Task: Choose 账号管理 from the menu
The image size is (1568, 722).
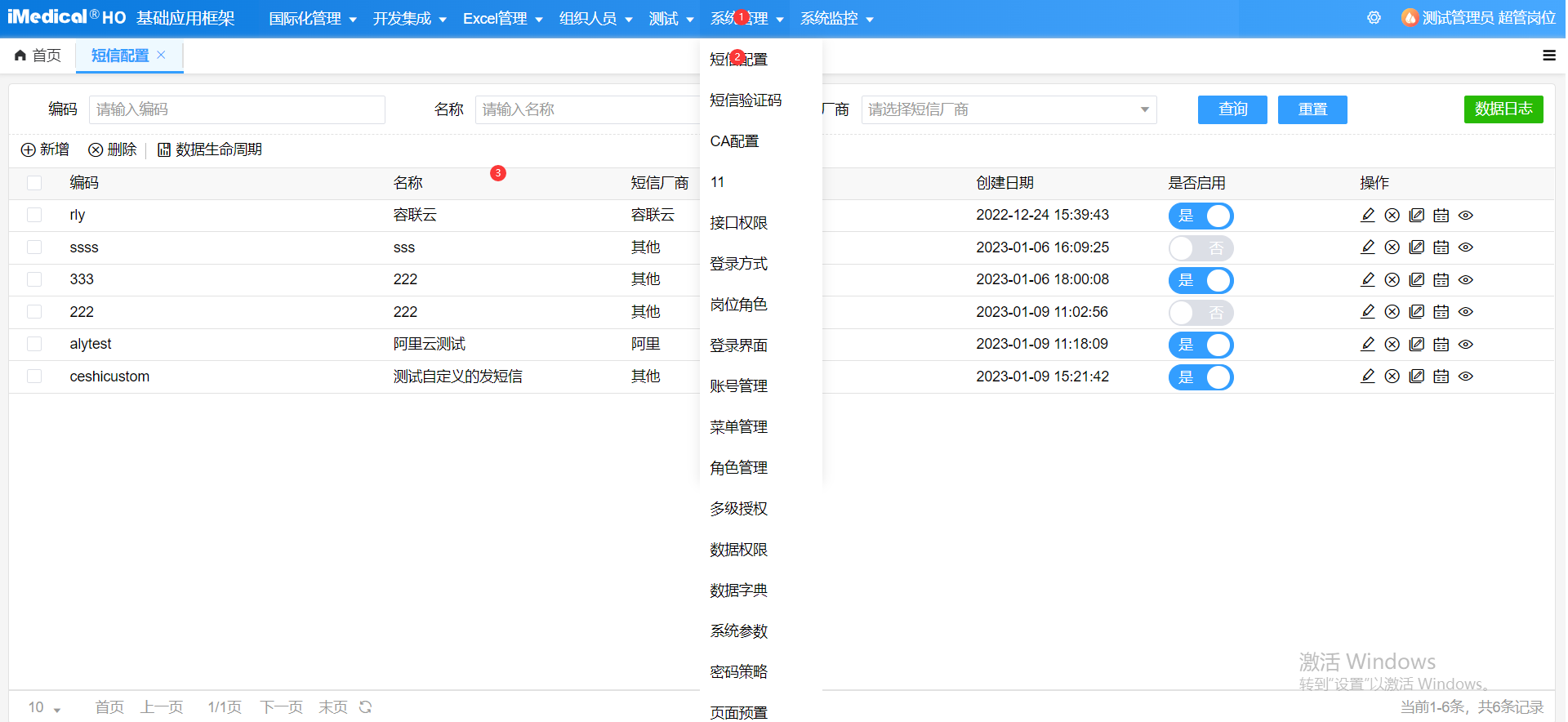Action: pyautogui.click(x=738, y=386)
